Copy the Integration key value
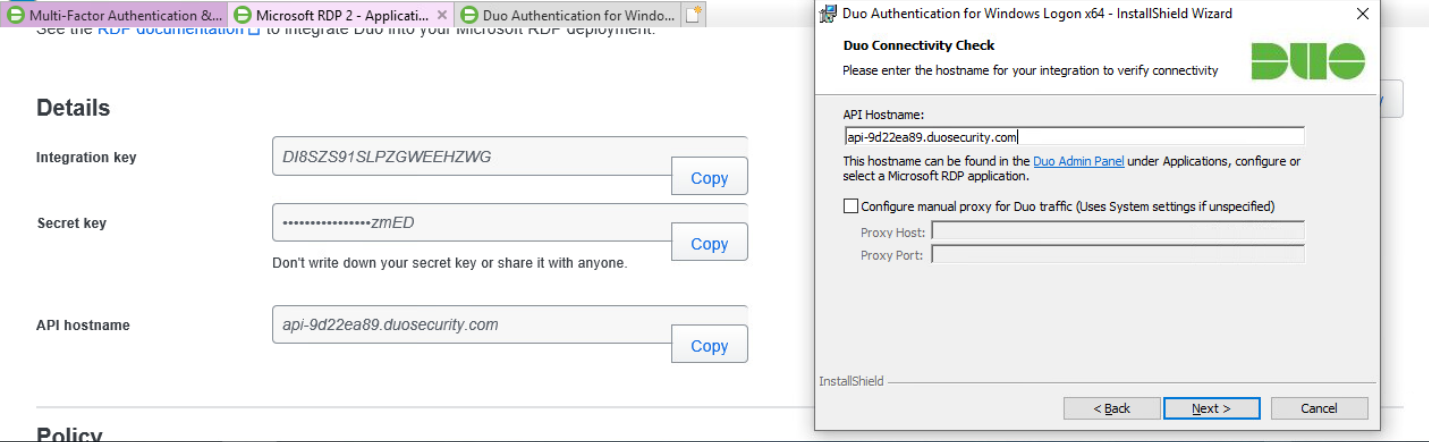This screenshot has height=442, width=1429. [x=709, y=177]
